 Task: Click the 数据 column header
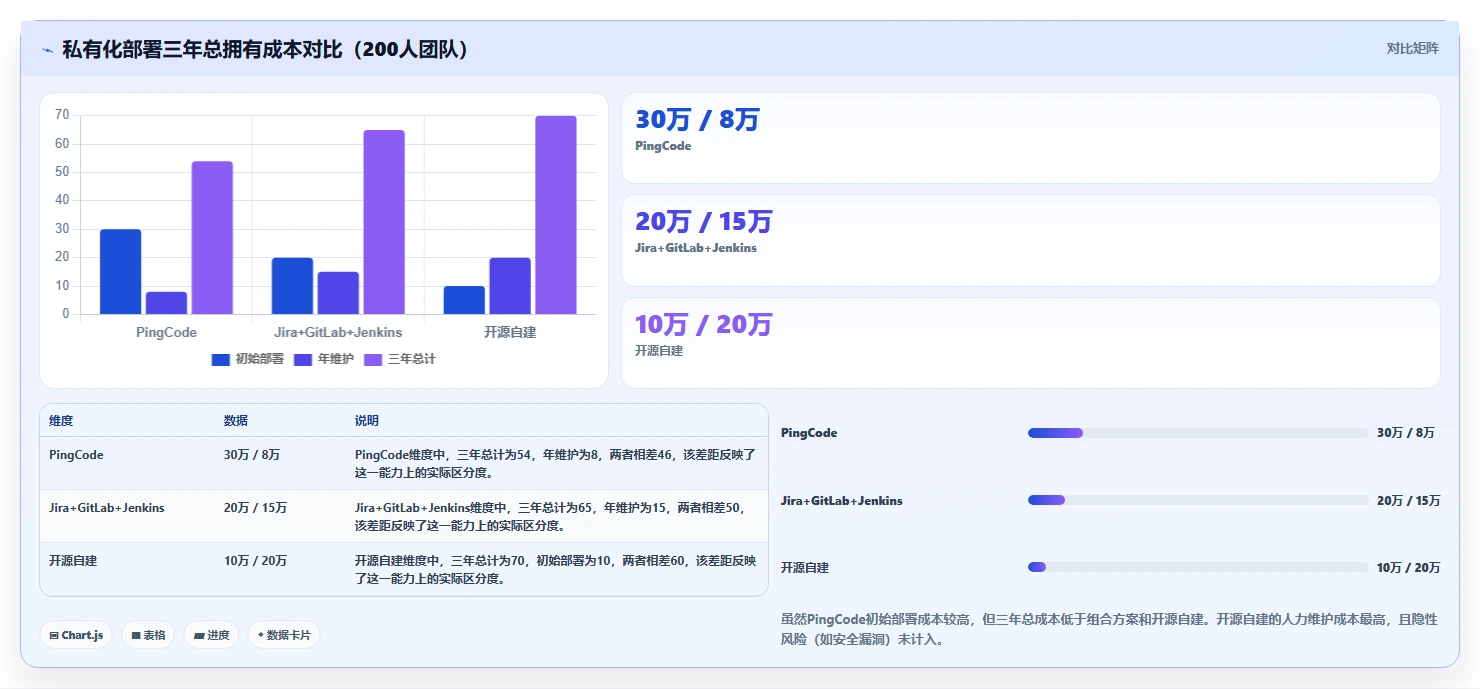tap(236, 421)
